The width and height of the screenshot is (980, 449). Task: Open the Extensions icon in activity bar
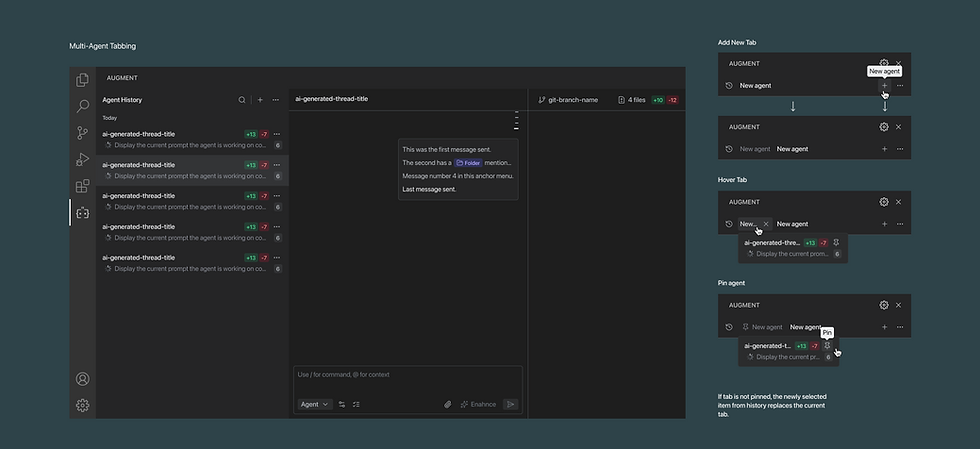[82, 186]
